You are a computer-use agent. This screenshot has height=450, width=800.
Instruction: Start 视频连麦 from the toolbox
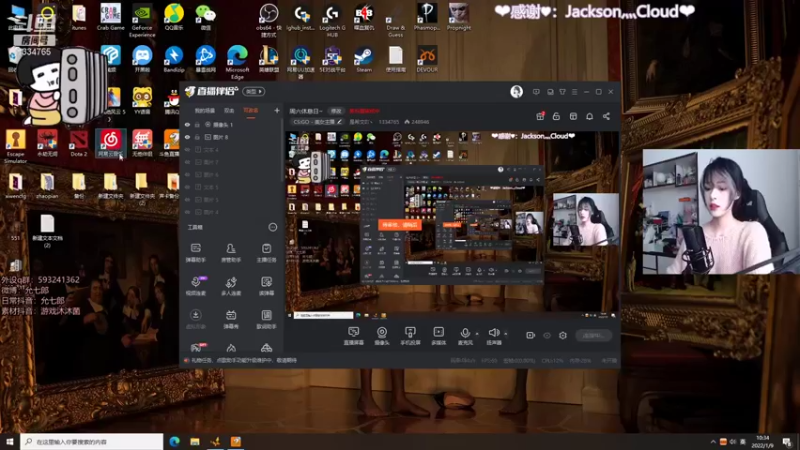195,286
